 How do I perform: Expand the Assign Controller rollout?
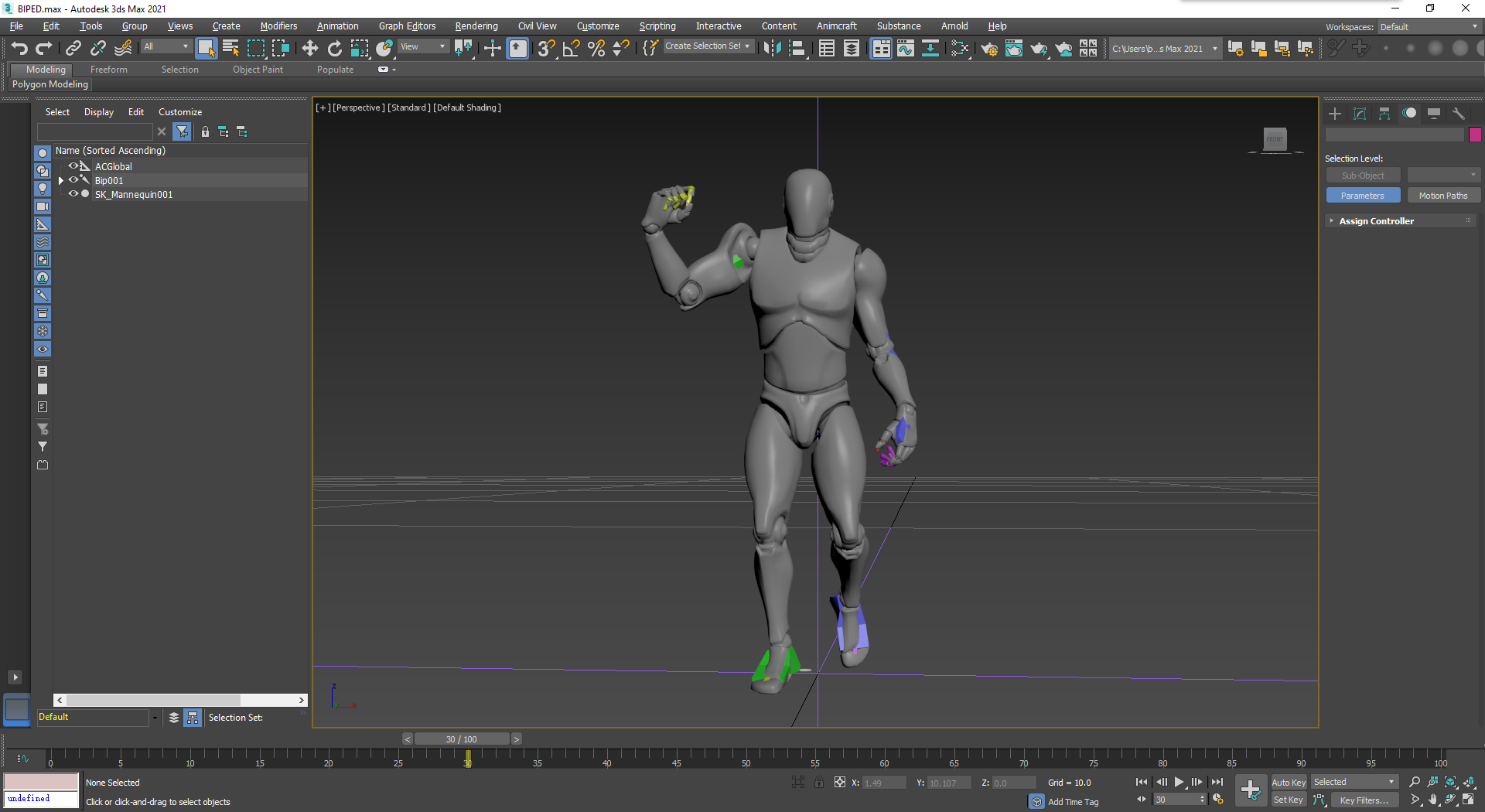[1376, 221]
